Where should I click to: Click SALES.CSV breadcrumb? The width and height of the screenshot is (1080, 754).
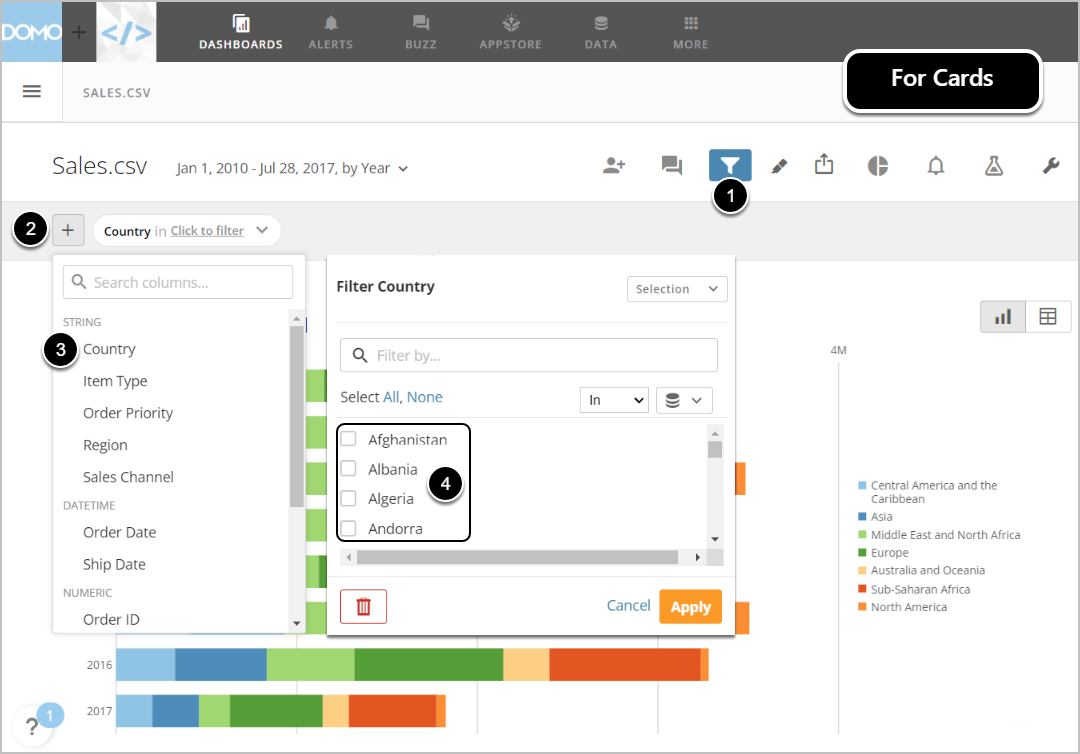(116, 93)
